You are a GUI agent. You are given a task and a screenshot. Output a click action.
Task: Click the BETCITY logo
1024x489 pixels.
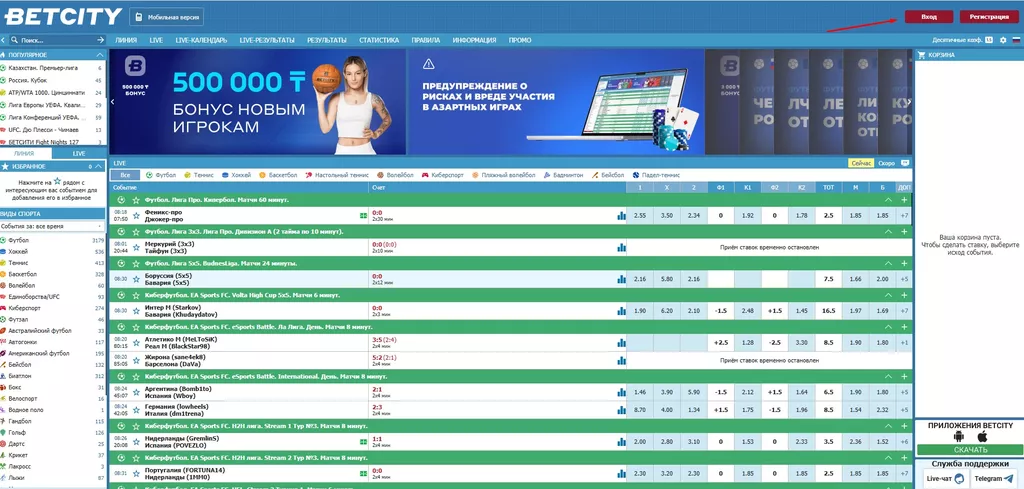[63, 16]
